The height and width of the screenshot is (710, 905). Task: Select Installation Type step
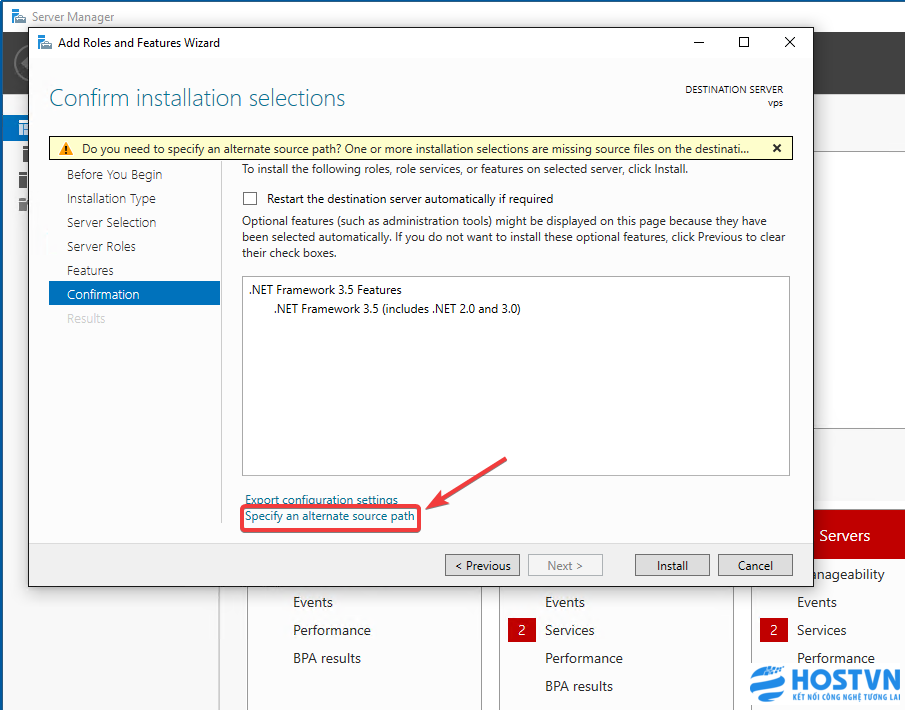coord(111,199)
